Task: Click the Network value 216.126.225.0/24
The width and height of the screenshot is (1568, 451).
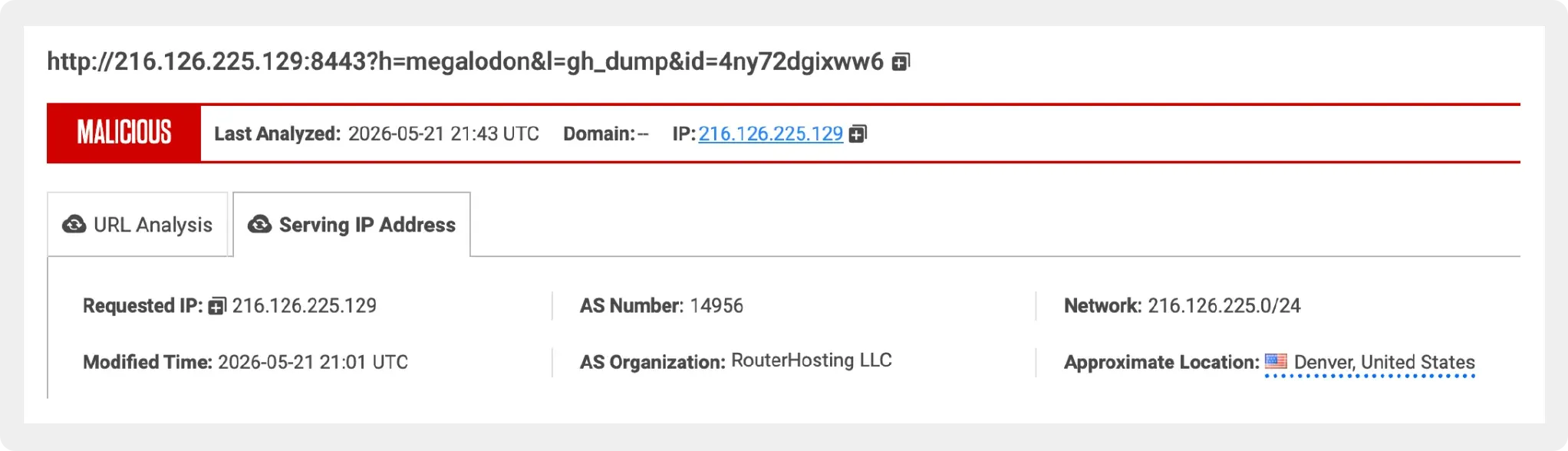Action: pyautogui.click(x=1224, y=305)
